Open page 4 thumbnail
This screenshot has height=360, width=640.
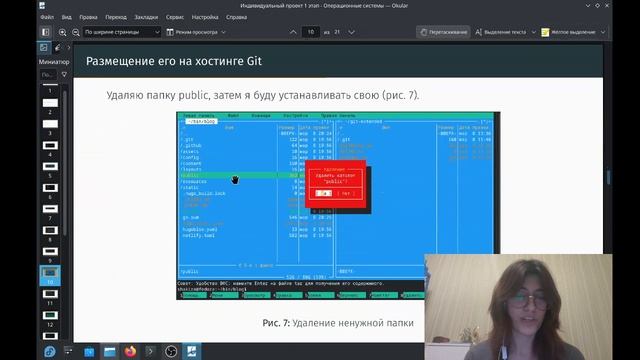pyautogui.click(x=50, y=145)
